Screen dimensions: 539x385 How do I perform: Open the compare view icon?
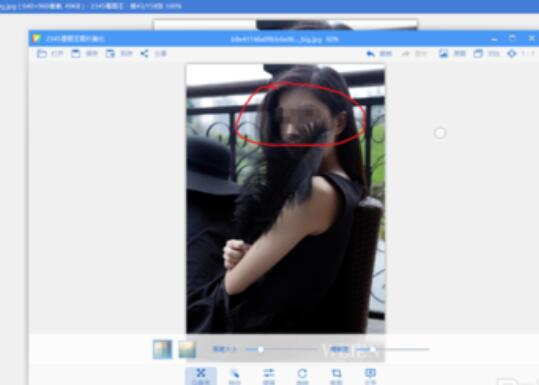(478, 53)
